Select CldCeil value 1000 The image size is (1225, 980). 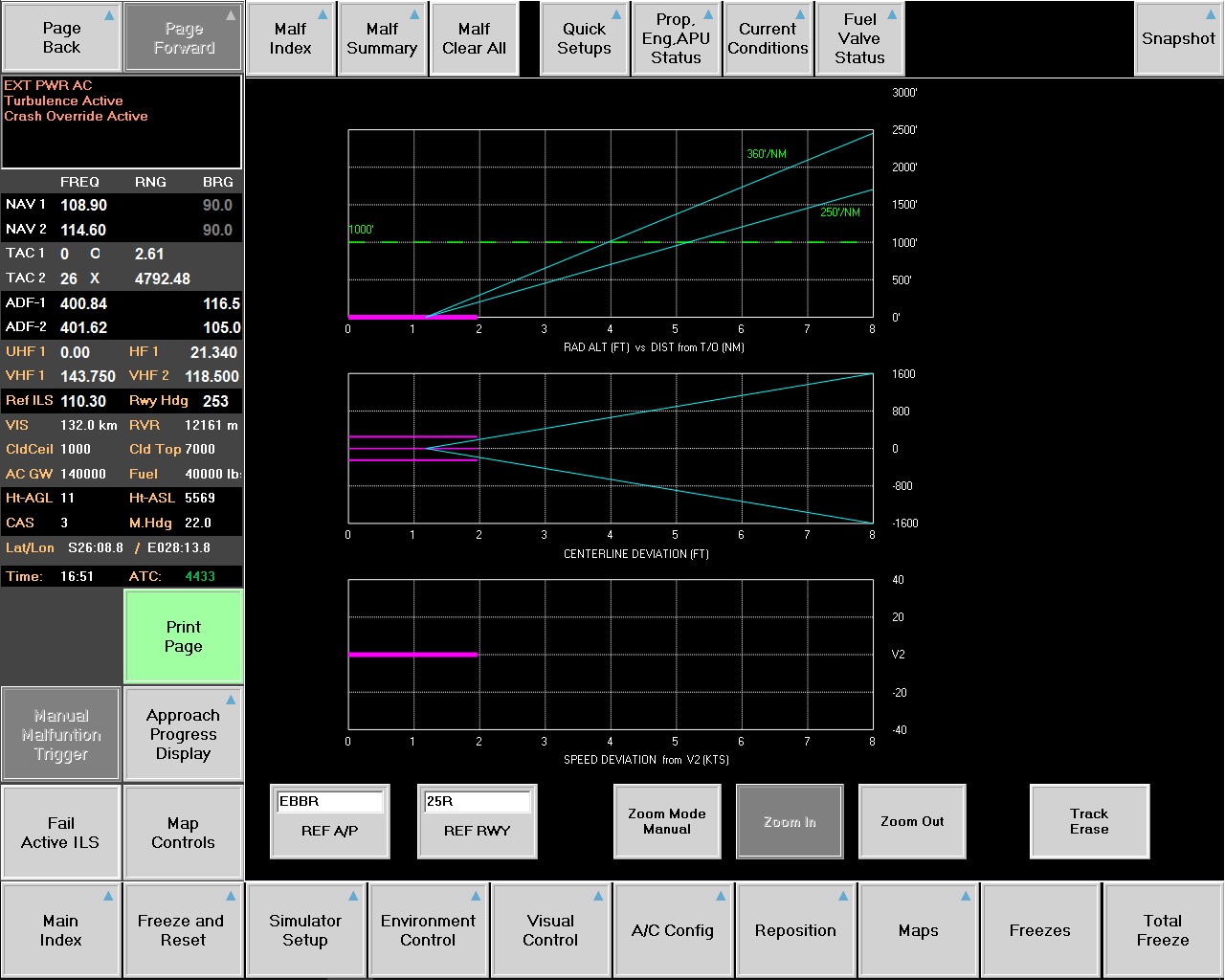tap(76, 449)
